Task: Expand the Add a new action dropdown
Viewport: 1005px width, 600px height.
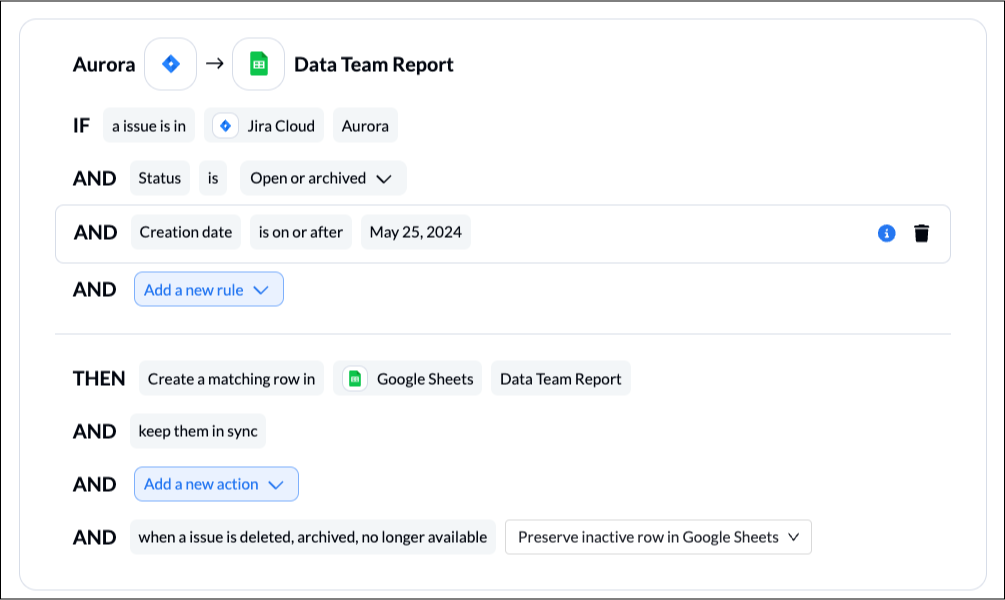Action: point(216,484)
